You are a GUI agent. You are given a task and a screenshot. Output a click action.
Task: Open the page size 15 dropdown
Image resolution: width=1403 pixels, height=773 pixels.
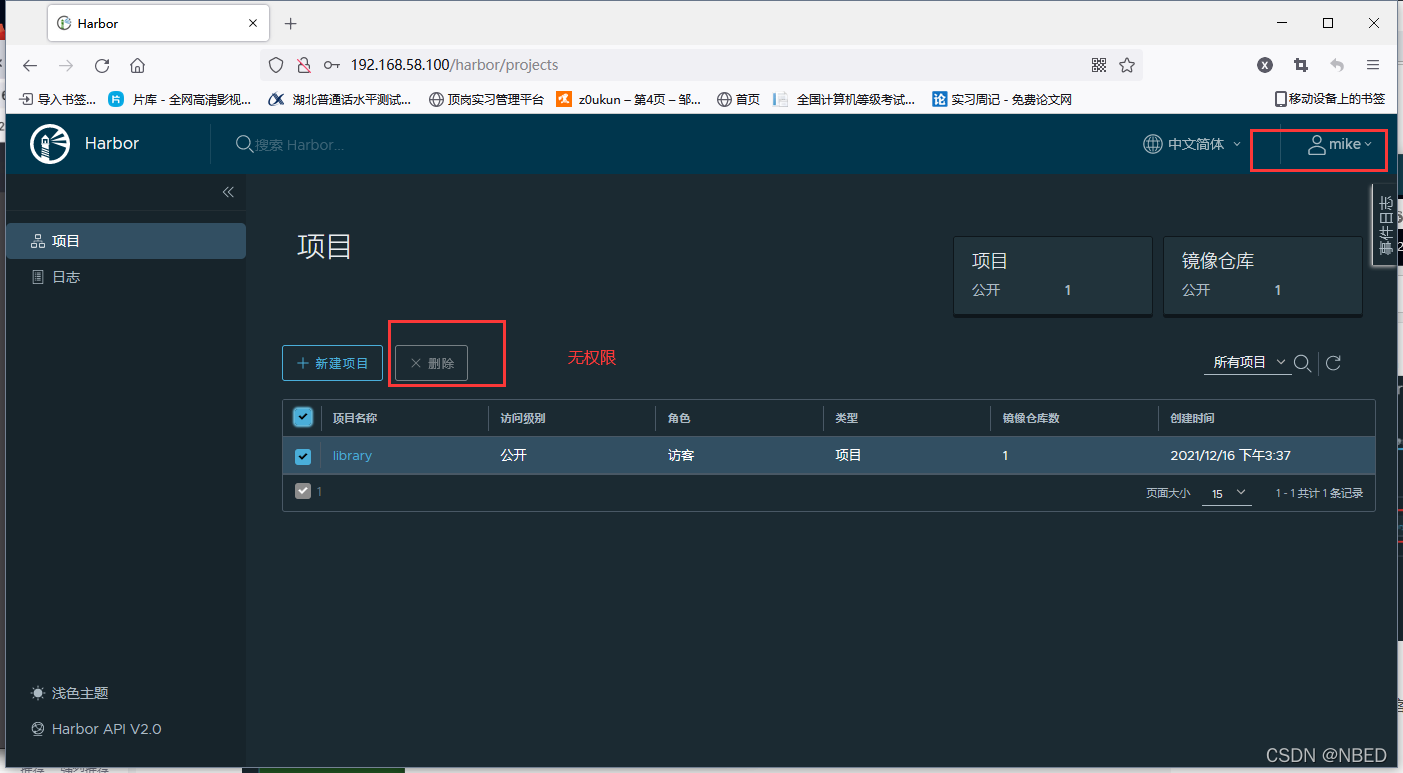1226,493
